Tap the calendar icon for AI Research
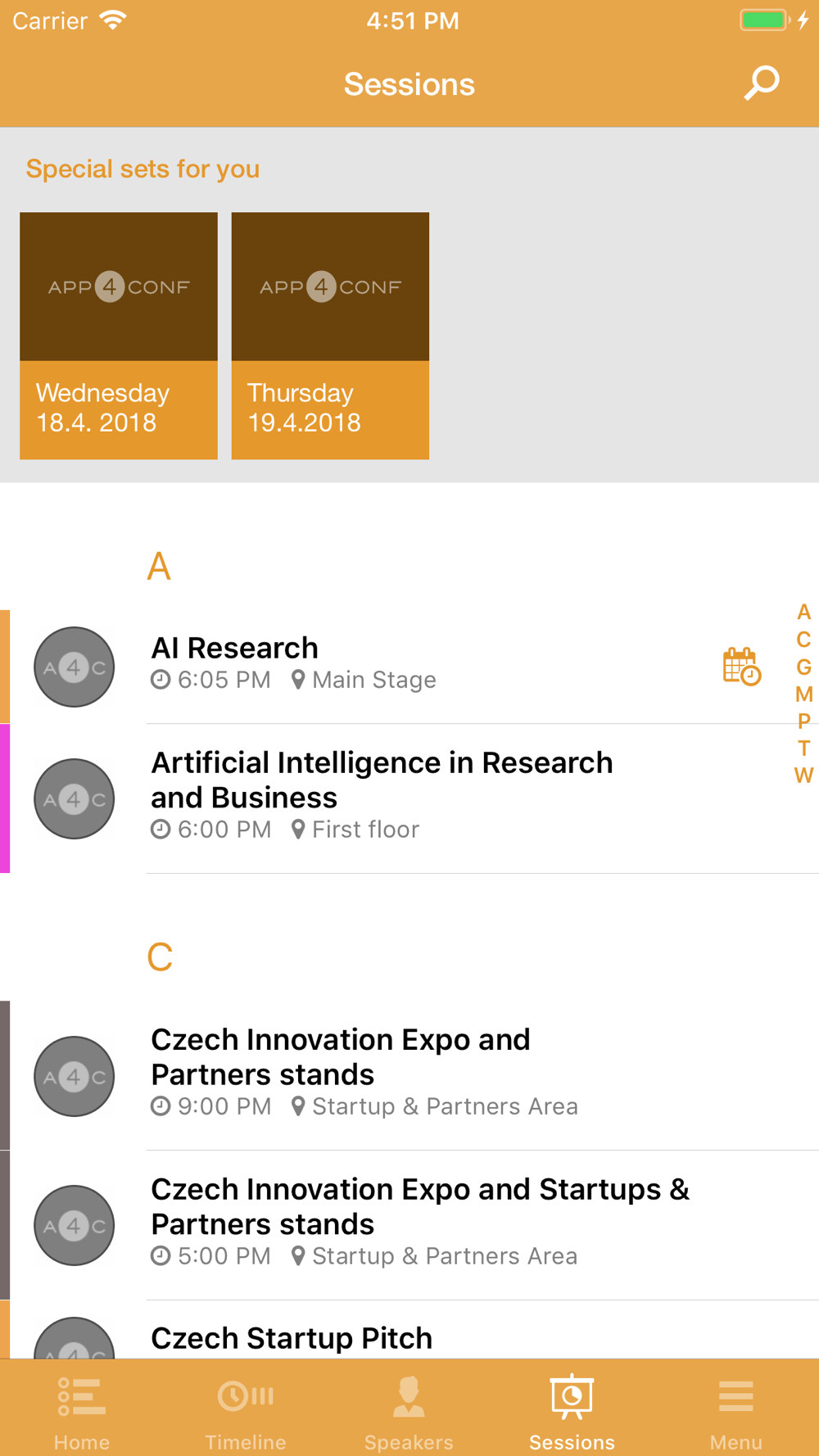The width and height of the screenshot is (819, 1456). [742, 667]
